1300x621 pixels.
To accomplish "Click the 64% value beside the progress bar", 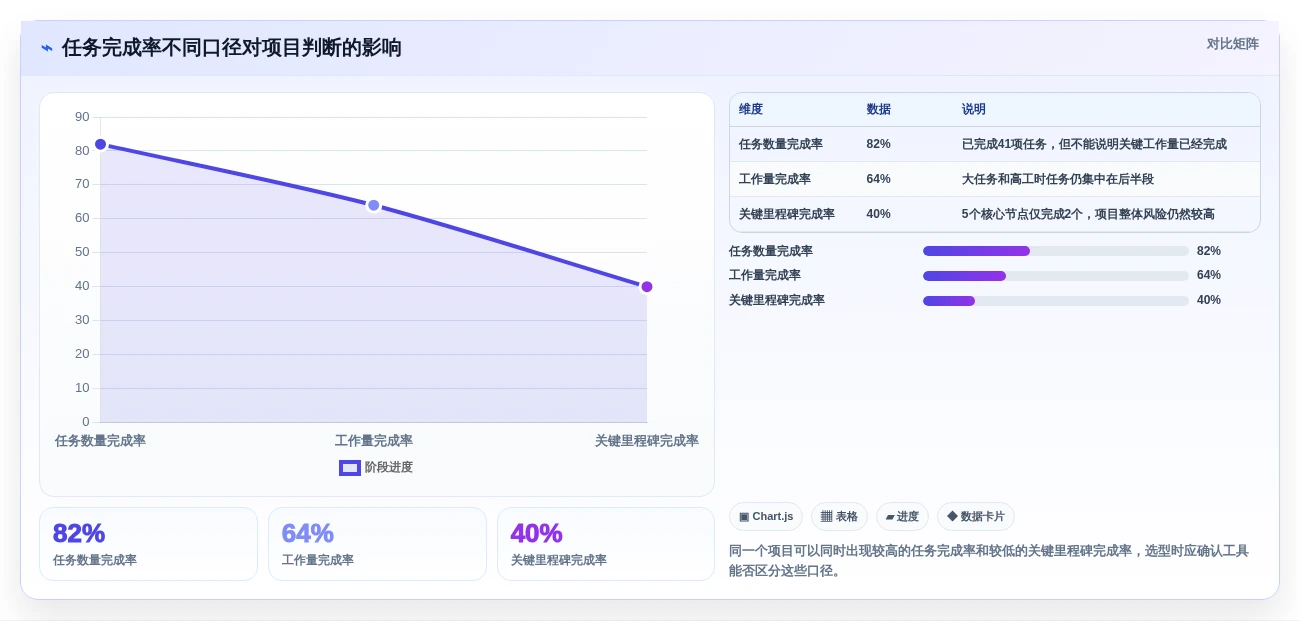I will point(1209,275).
